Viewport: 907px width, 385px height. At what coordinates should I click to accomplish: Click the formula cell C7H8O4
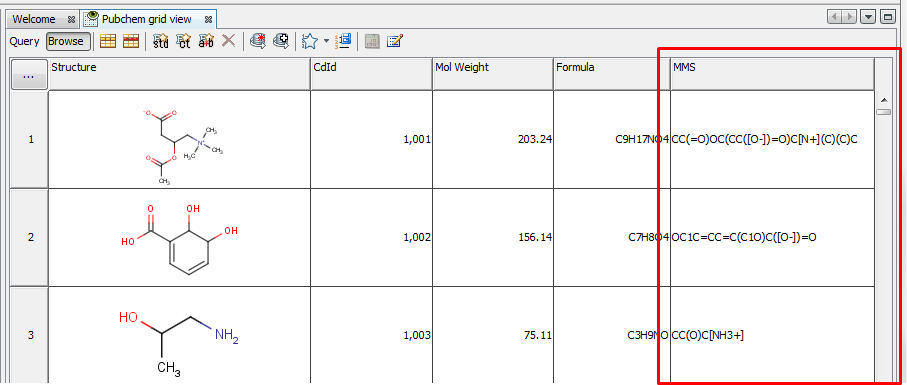pyautogui.click(x=612, y=237)
